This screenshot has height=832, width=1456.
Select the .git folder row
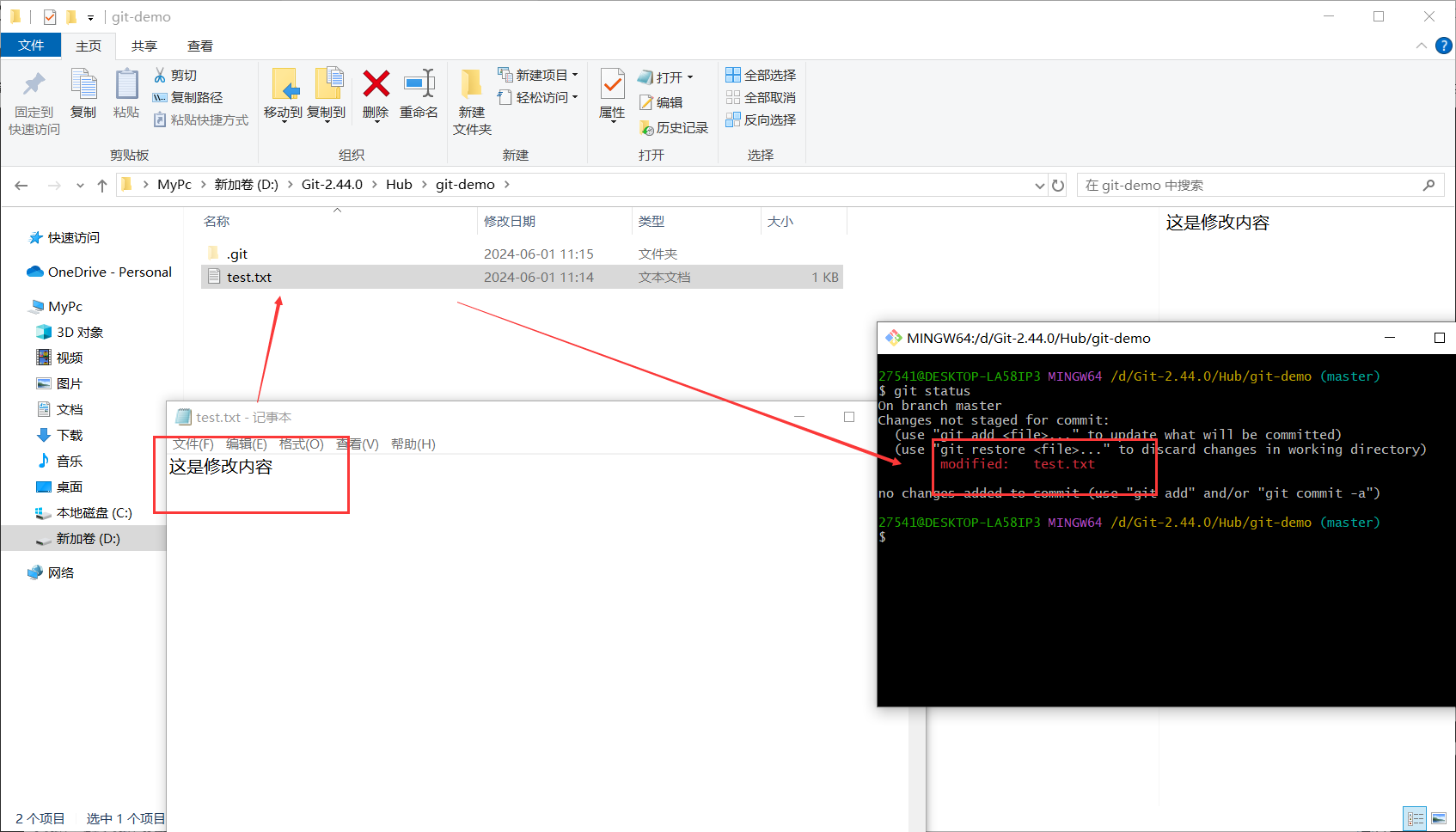522,254
